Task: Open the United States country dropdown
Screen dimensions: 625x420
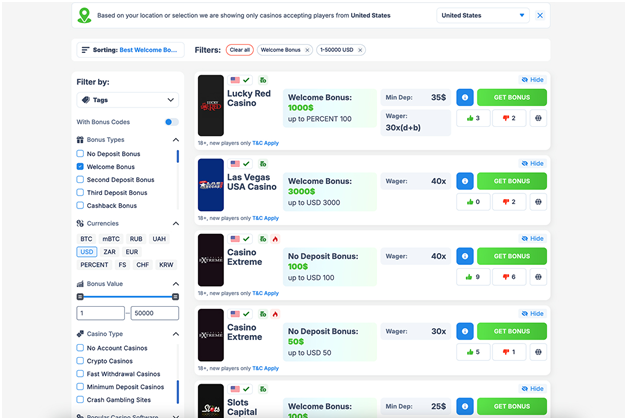Action: (x=483, y=16)
